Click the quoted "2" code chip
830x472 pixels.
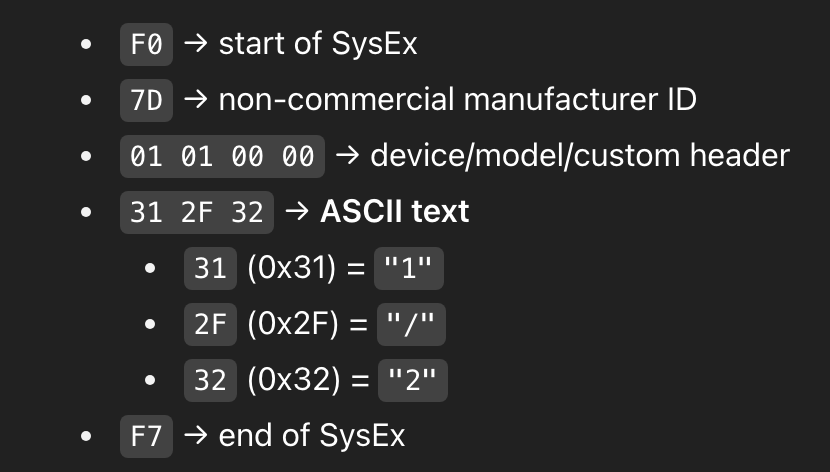(413, 380)
